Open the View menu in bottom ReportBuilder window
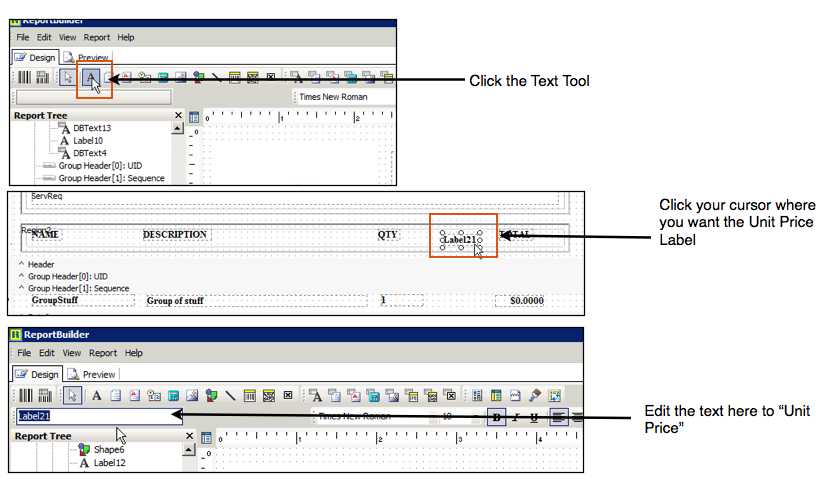 tap(72, 353)
